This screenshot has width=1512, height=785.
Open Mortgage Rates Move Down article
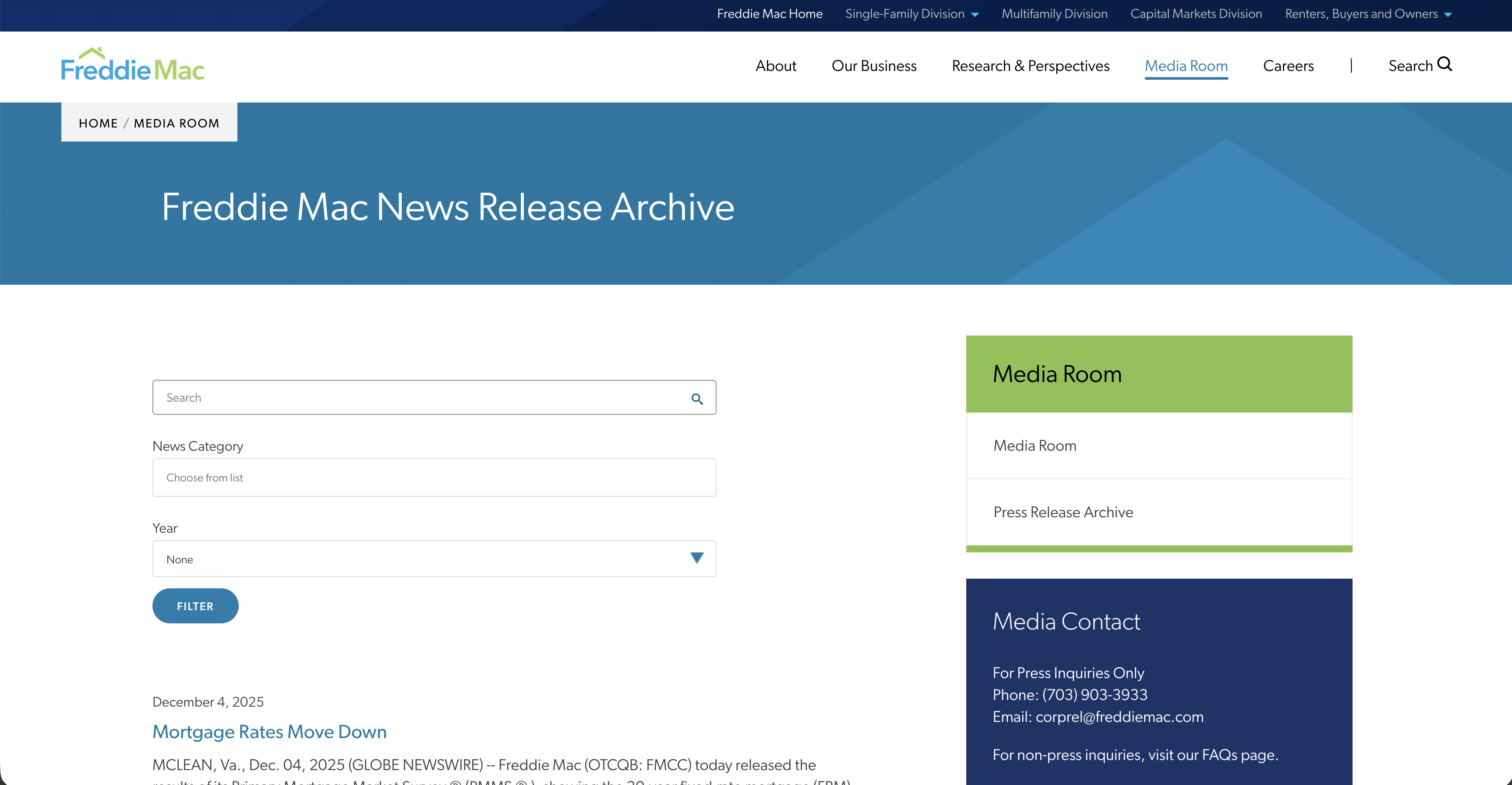(x=269, y=732)
